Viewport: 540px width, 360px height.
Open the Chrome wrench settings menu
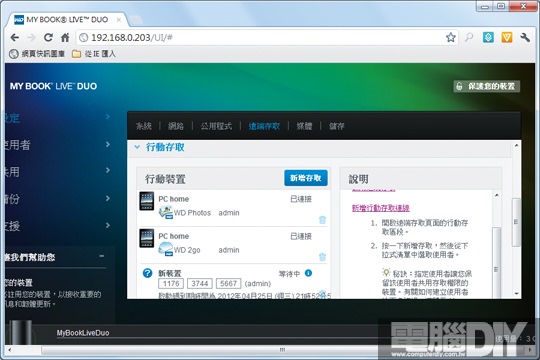[525, 37]
